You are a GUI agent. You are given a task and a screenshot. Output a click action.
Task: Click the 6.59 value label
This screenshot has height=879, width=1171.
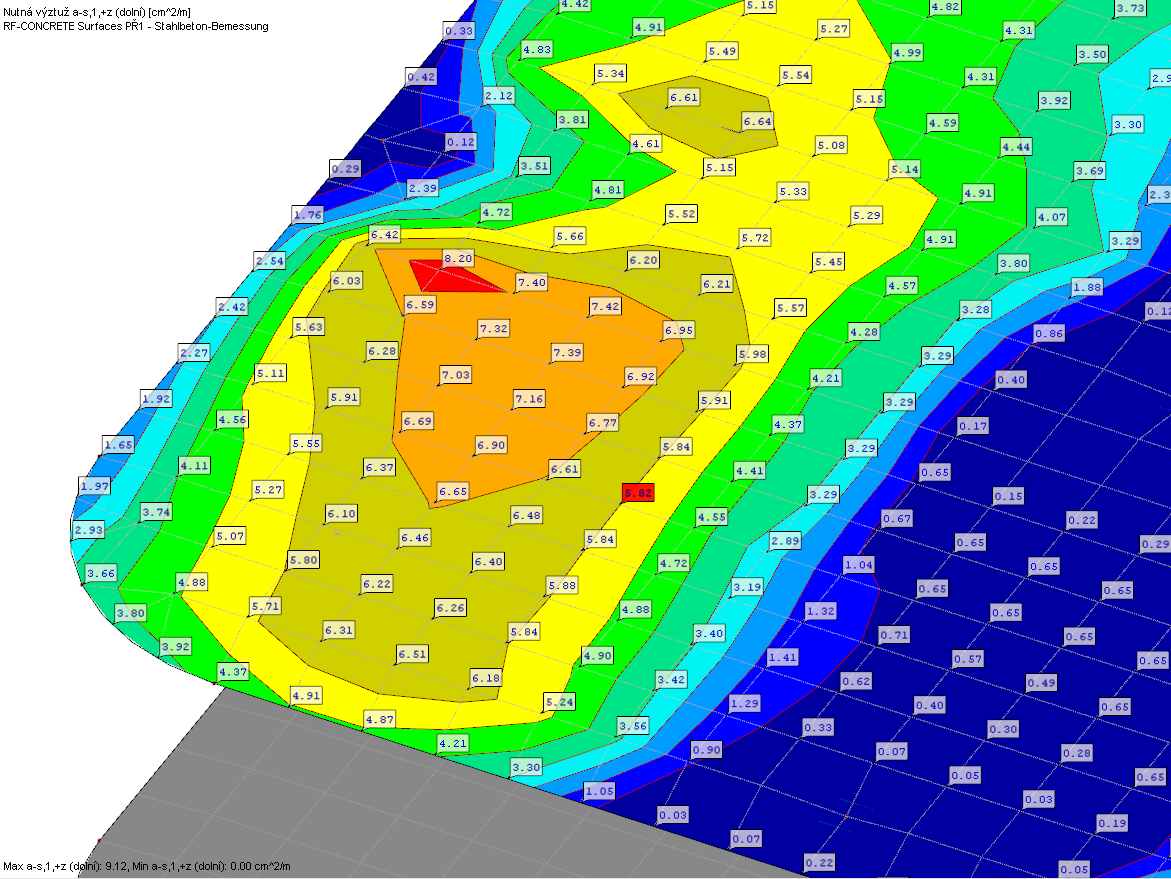coord(420,305)
